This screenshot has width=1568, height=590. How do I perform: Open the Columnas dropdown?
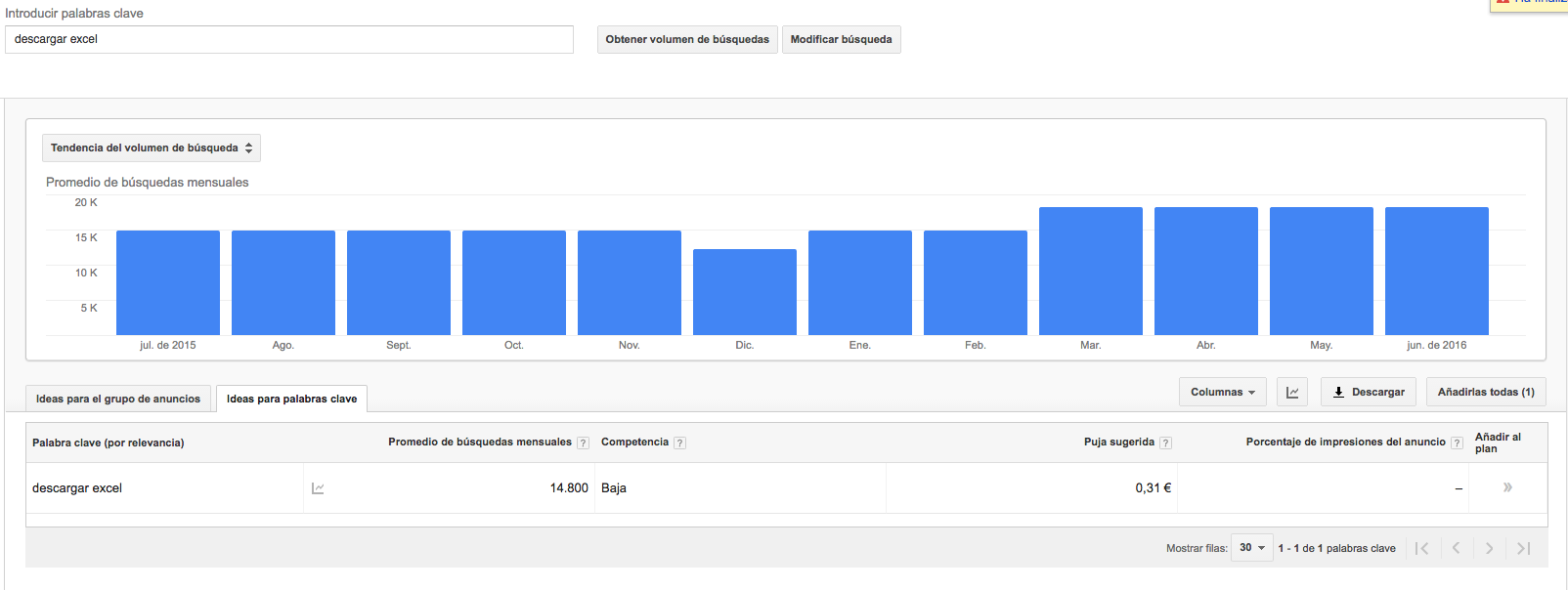1223,392
